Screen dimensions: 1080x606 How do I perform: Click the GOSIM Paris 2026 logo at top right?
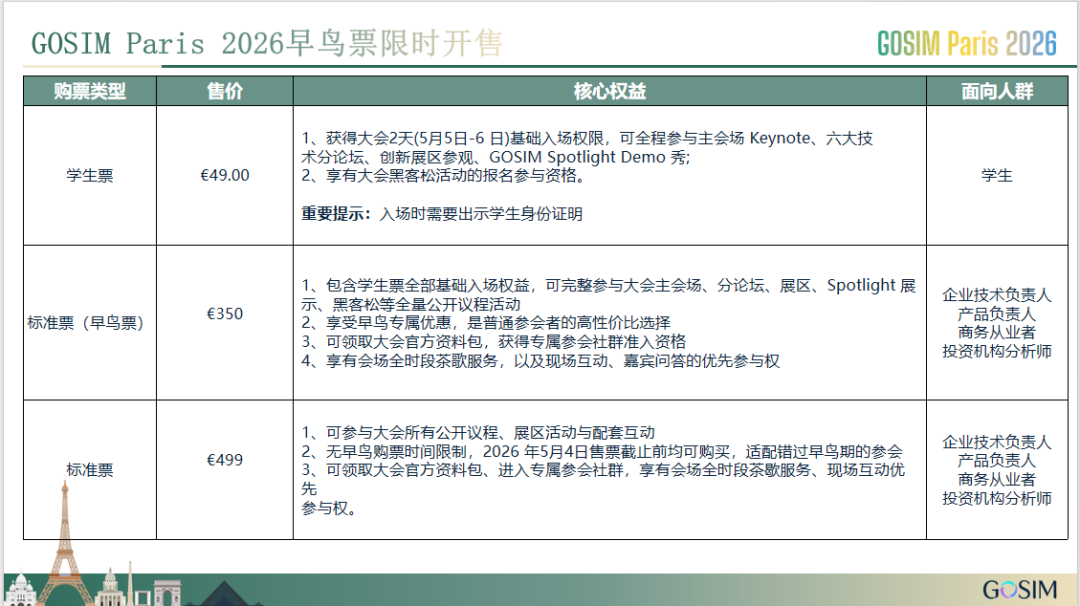coord(966,43)
